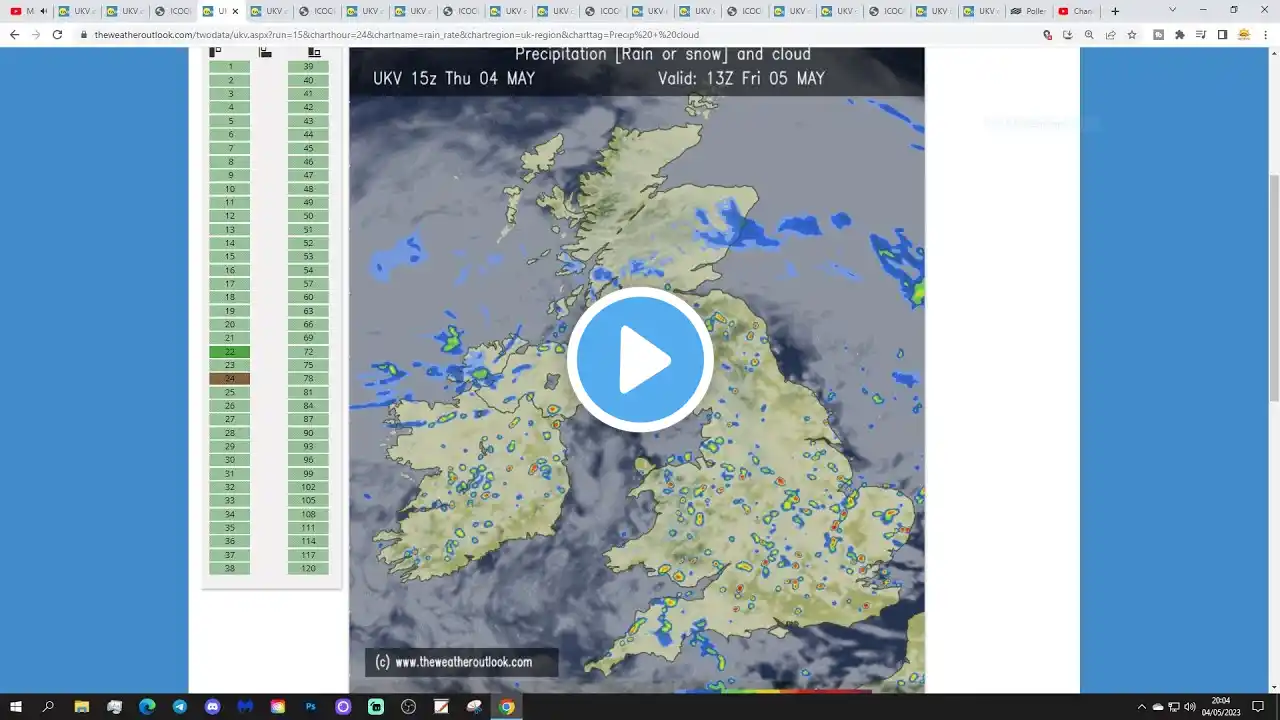Select forecast hour 5

230,121
